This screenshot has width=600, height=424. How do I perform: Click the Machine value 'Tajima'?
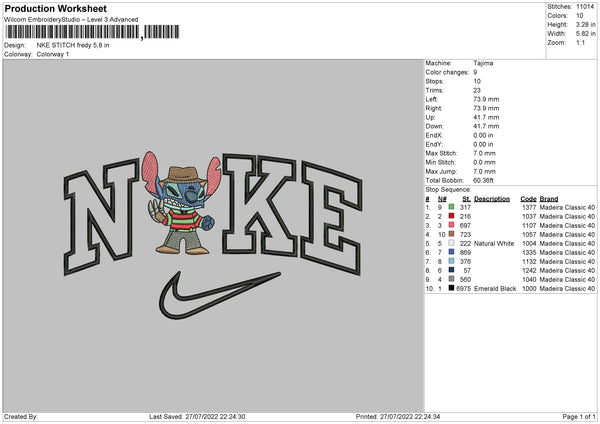point(483,63)
